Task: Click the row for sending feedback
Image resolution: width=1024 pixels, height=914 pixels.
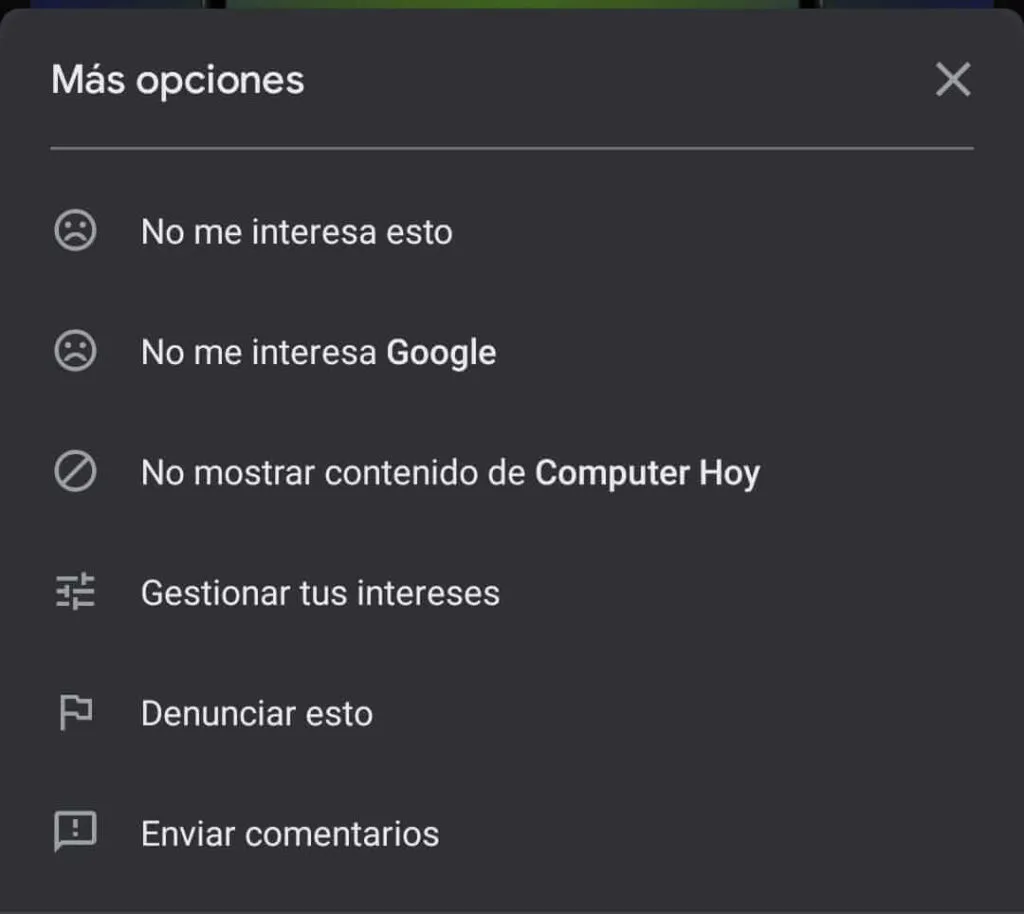Action: pos(289,833)
